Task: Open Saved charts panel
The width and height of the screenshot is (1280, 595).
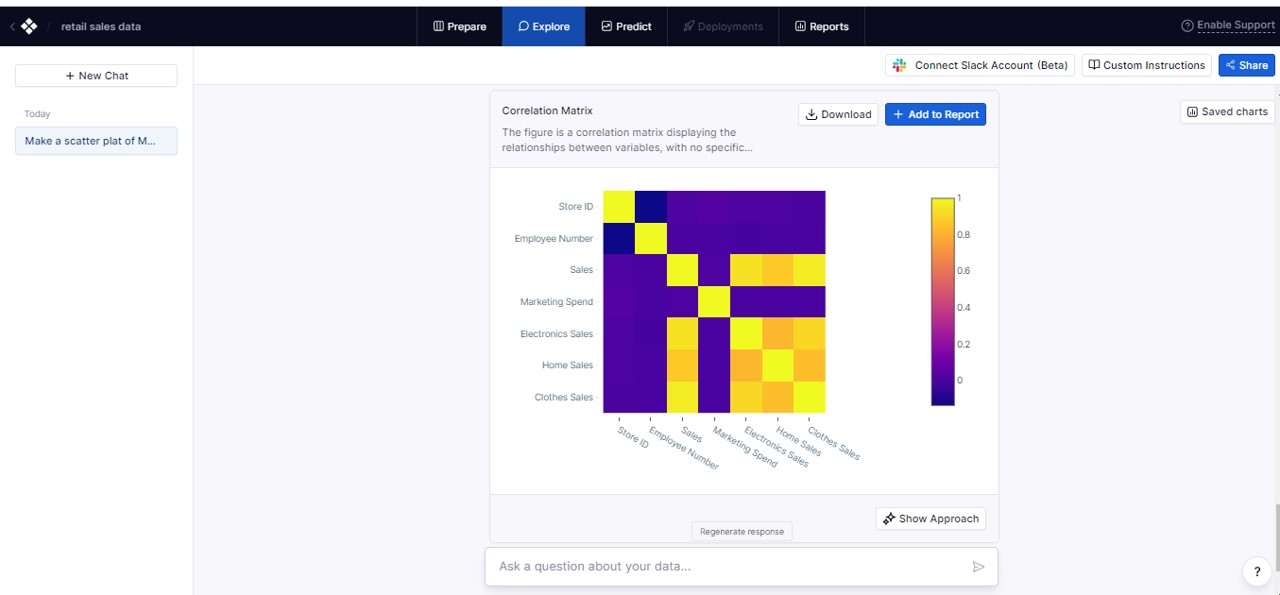Action: (x=1227, y=112)
